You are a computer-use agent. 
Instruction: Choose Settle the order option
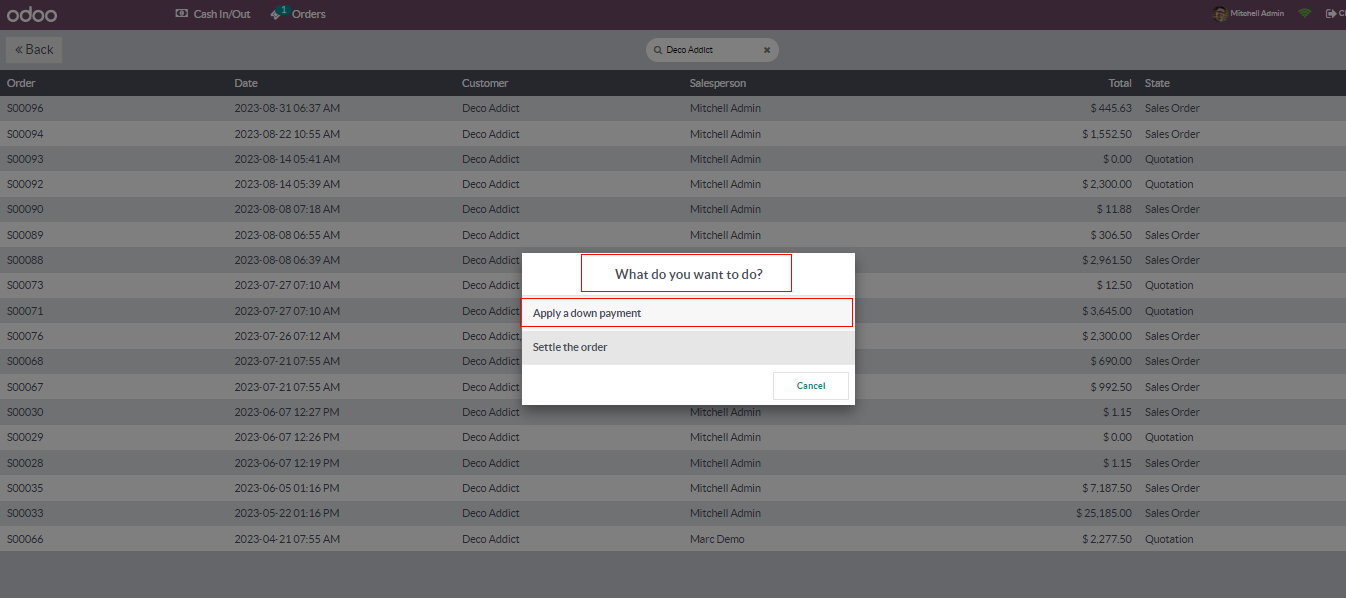point(686,347)
